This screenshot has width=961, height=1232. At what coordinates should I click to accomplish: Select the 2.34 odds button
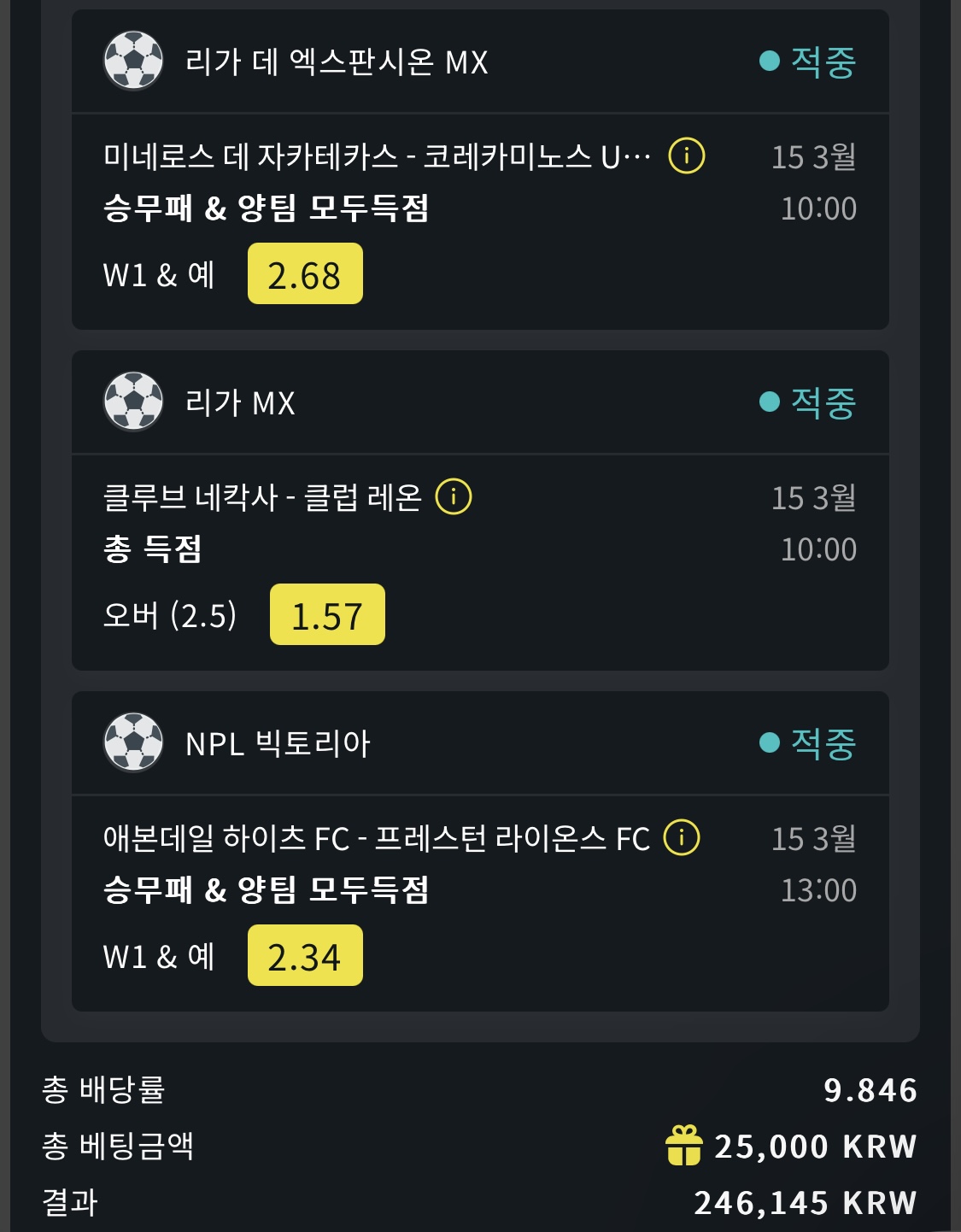pyautogui.click(x=305, y=956)
